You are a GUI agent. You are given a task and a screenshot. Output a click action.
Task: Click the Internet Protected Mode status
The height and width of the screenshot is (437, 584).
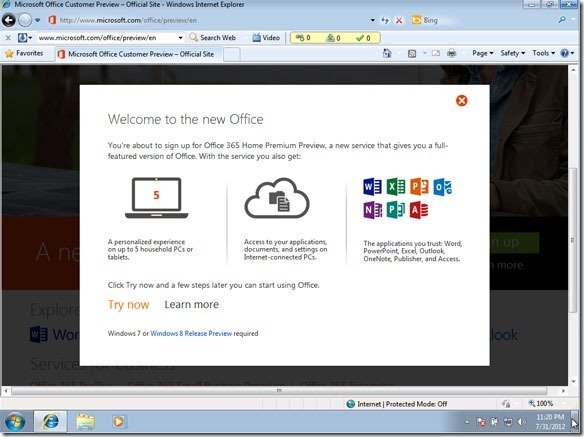tap(397, 404)
